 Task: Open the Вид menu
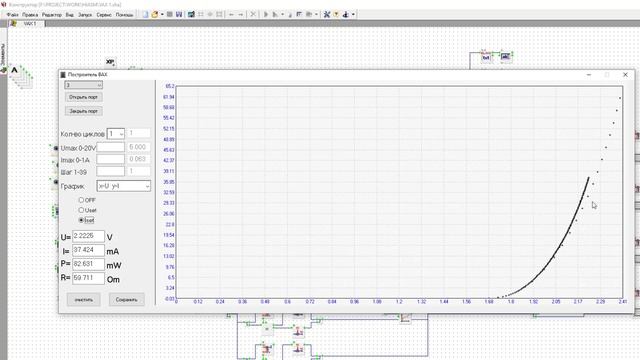click(69, 15)
